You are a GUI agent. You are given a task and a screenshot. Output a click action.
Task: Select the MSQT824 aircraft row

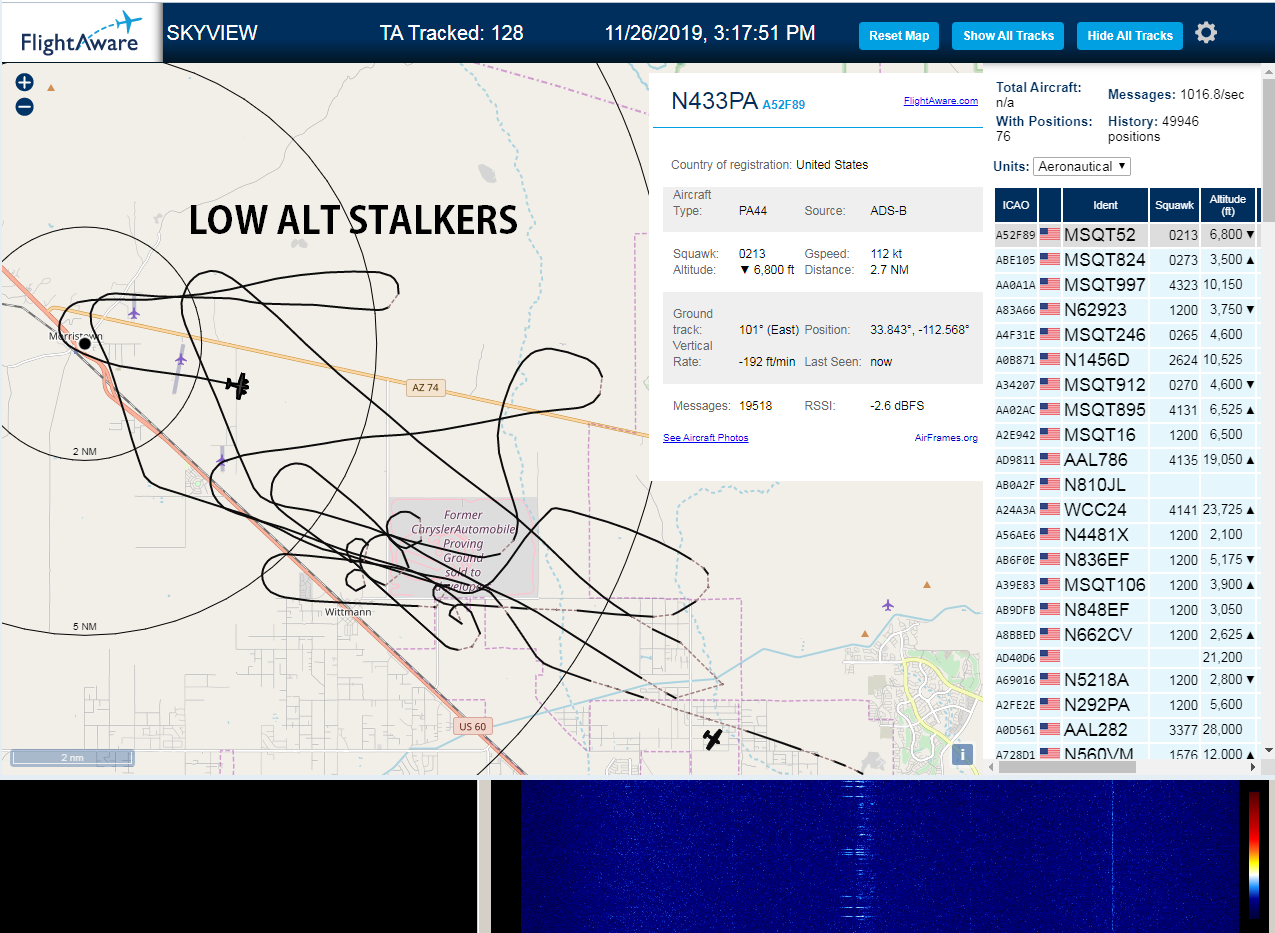[x=1125, y=260]
